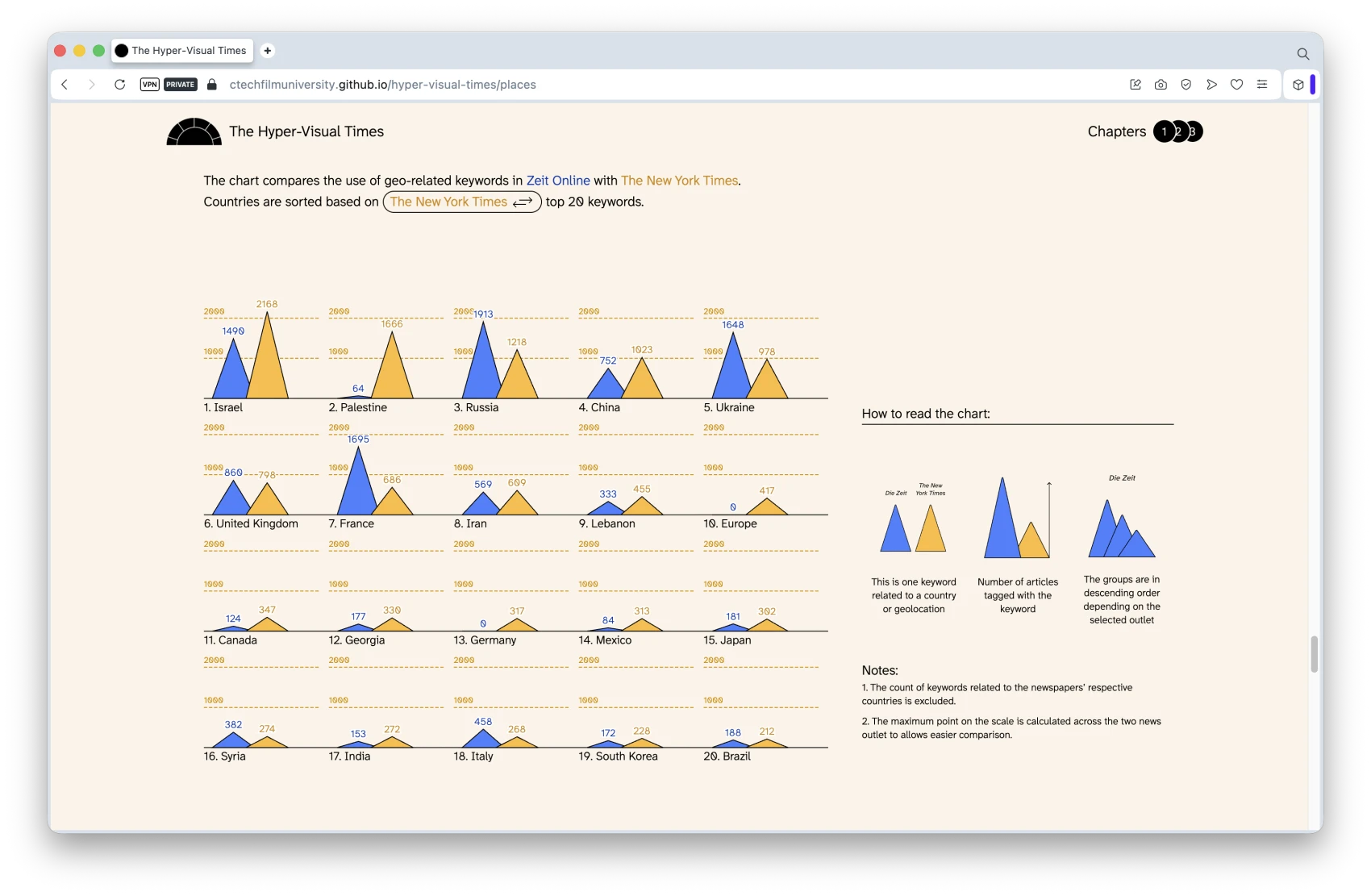Screen dimensions: 1371x896
Task: Click the Chapters label text
Action: pyautogui.click(x=1117, y=131)
